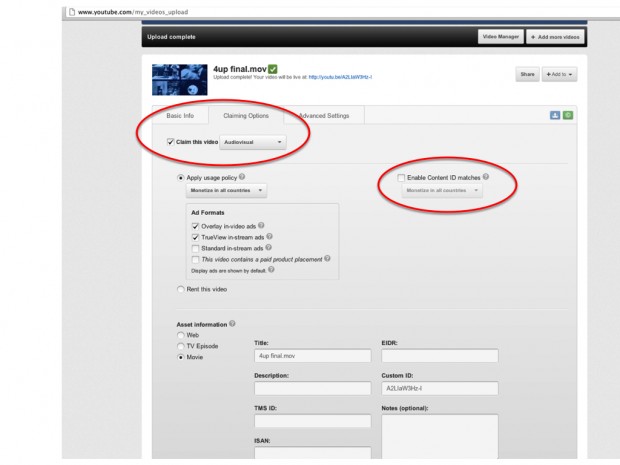Click the blue download icon beside the tabs
The image size is (620, 465).
(x=555, y=115)
